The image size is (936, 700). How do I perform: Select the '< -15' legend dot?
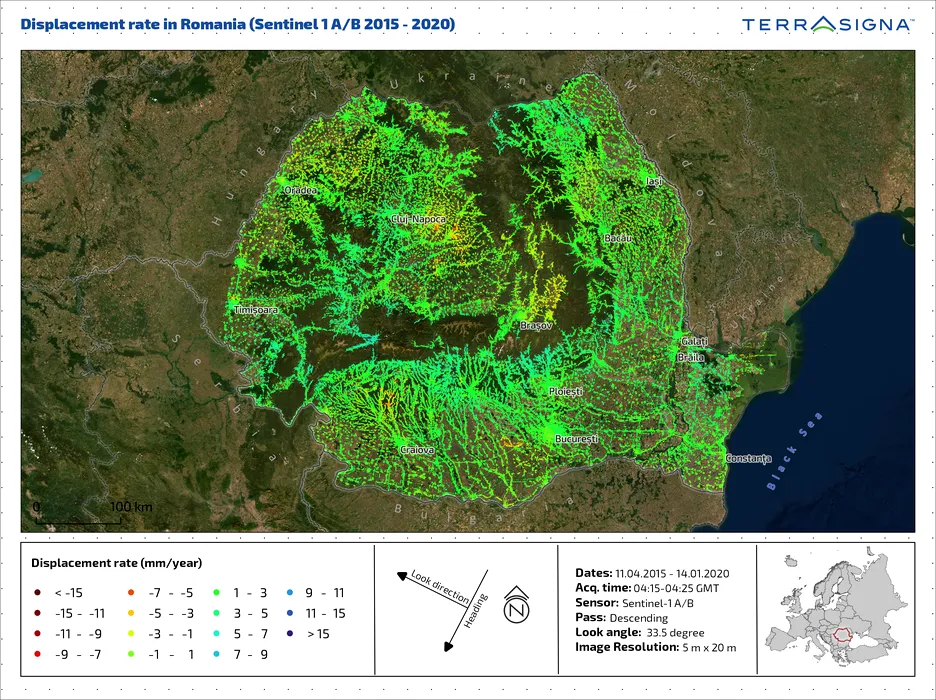(x=37, y=592)
